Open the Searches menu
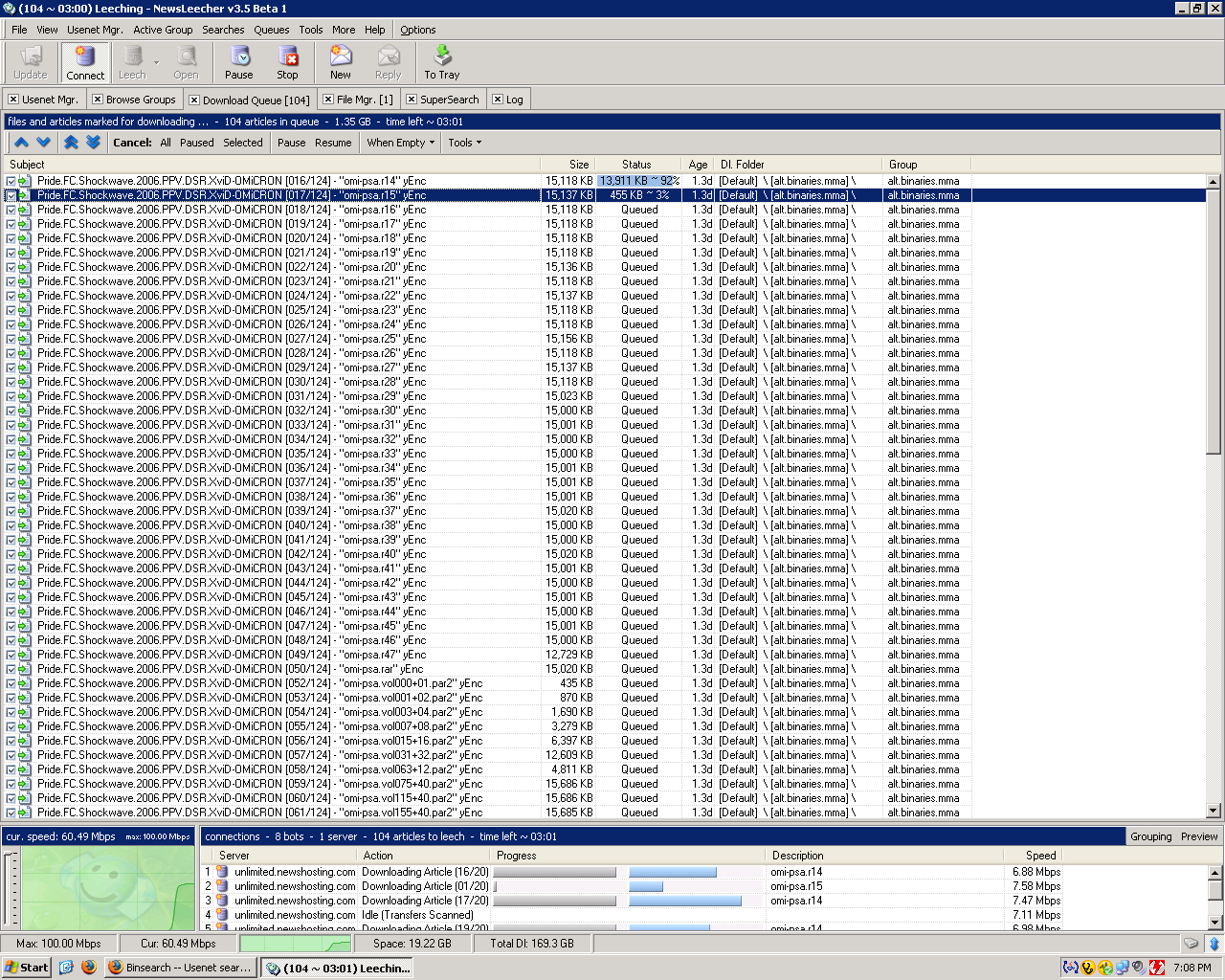 point(223,30)
